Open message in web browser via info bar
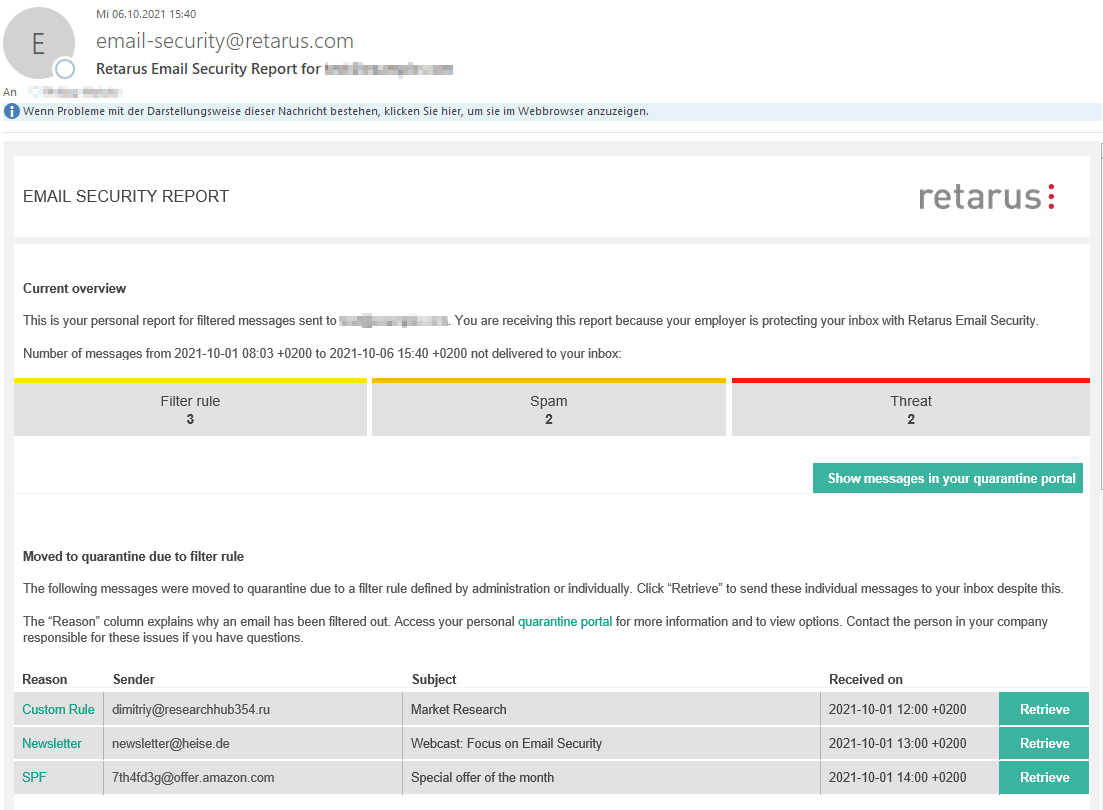 click(335, 111)
